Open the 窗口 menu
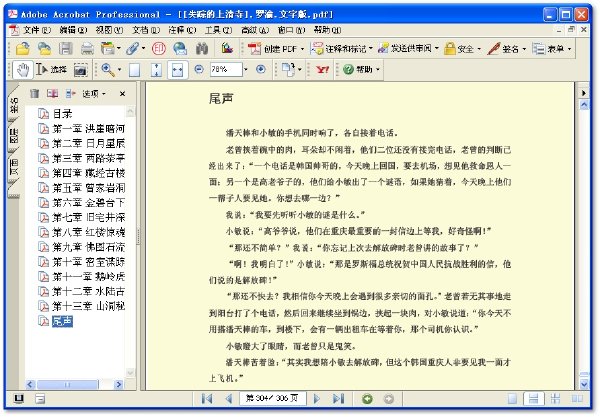This screenshot has width=600, height=417. point(291,30)
